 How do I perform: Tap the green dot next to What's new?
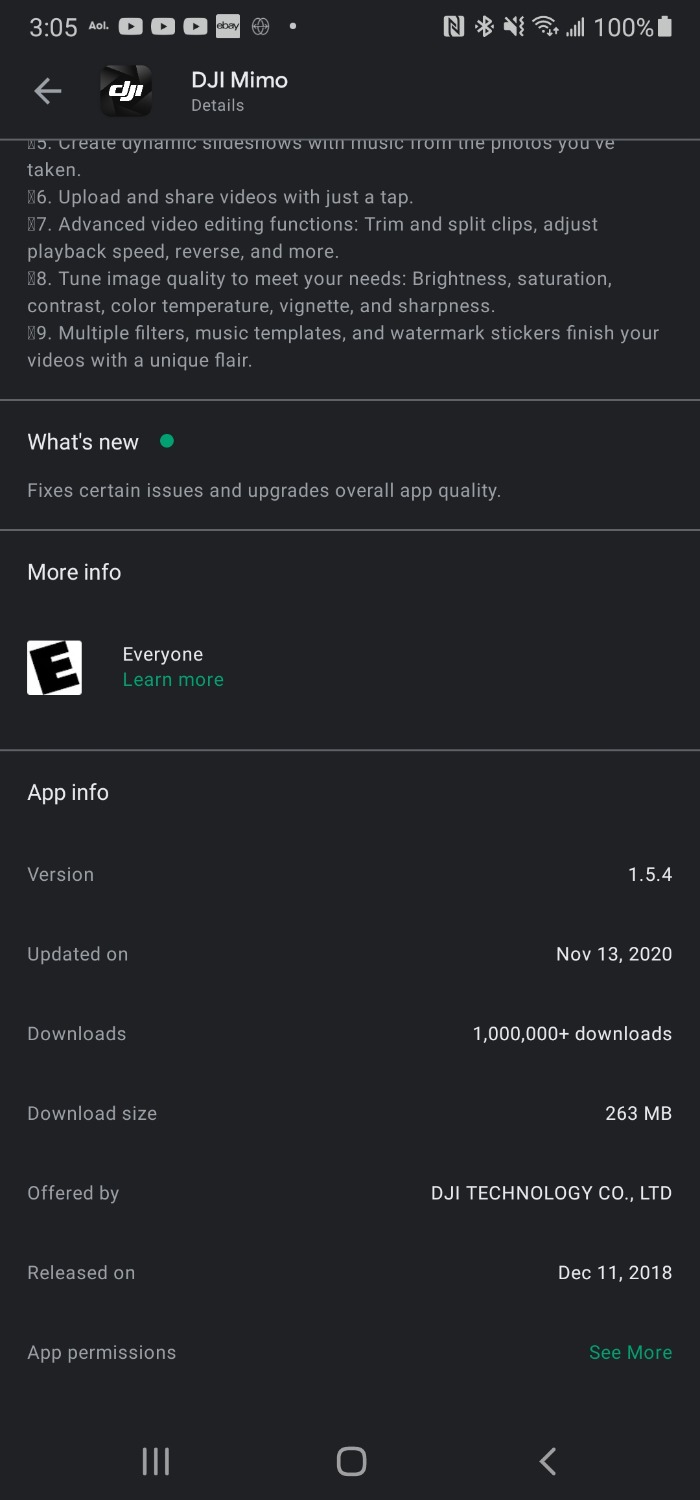coord(167,440)
